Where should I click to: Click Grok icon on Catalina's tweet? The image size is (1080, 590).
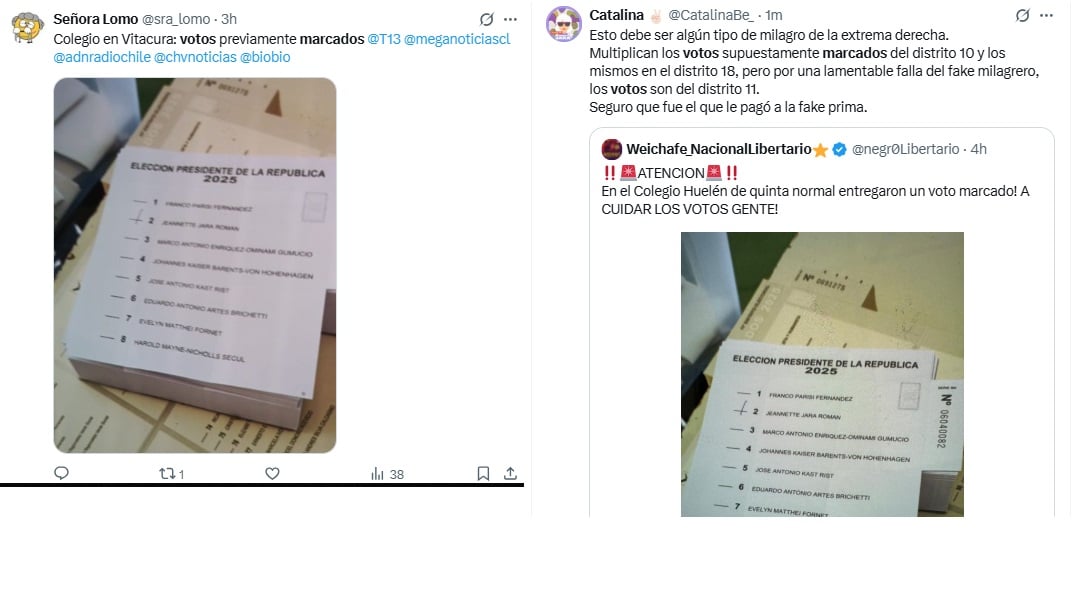tap(1023, 15)
